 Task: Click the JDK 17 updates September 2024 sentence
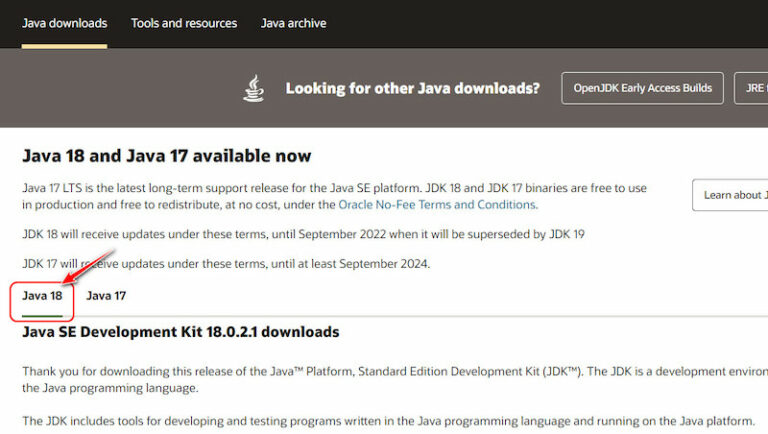point(226,264)
